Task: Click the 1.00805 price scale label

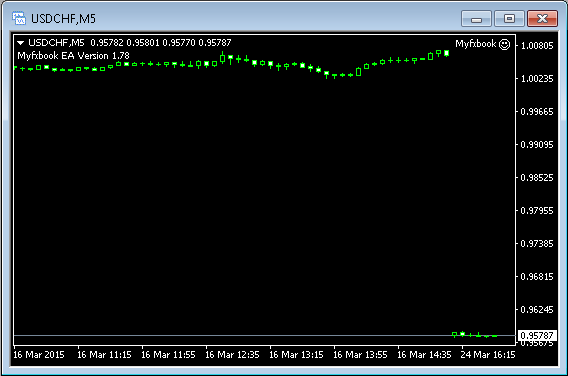Action: pos(537,46)
